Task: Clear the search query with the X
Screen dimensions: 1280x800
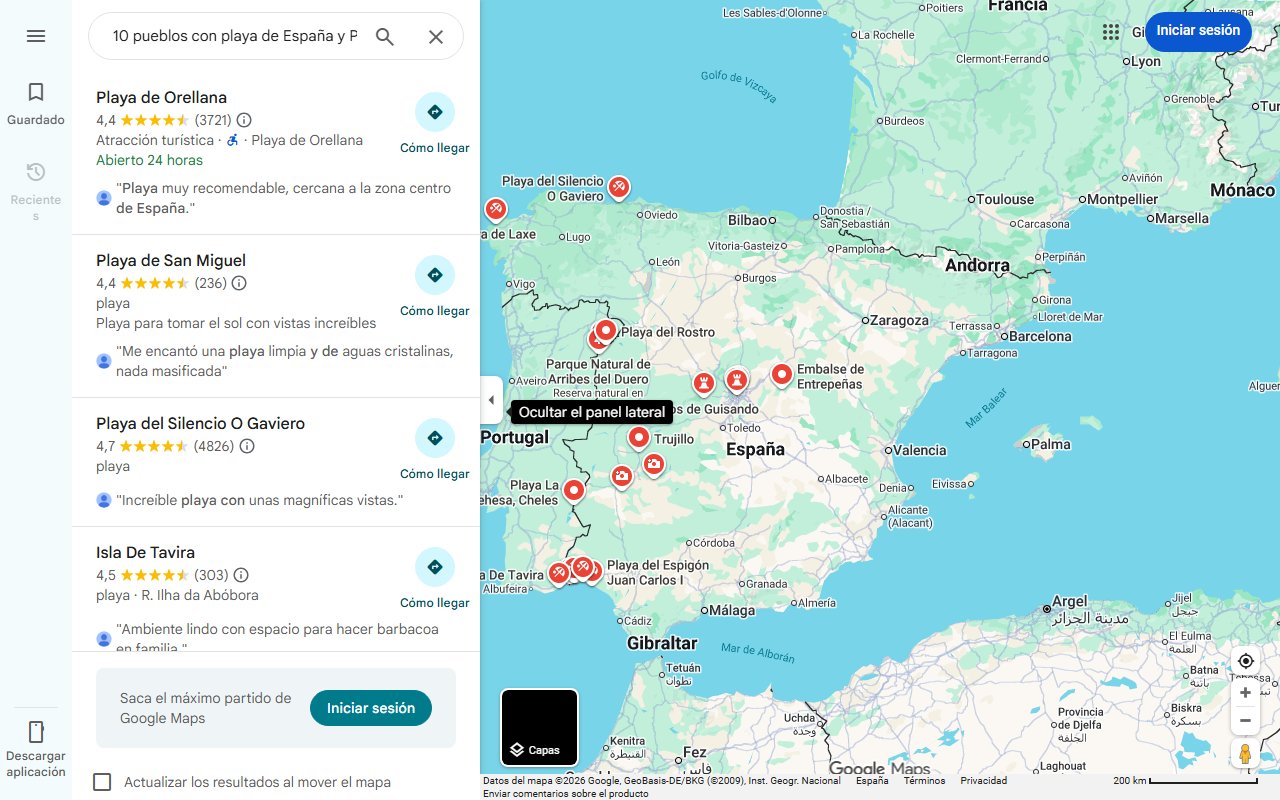Action: [x=435, y=36]
